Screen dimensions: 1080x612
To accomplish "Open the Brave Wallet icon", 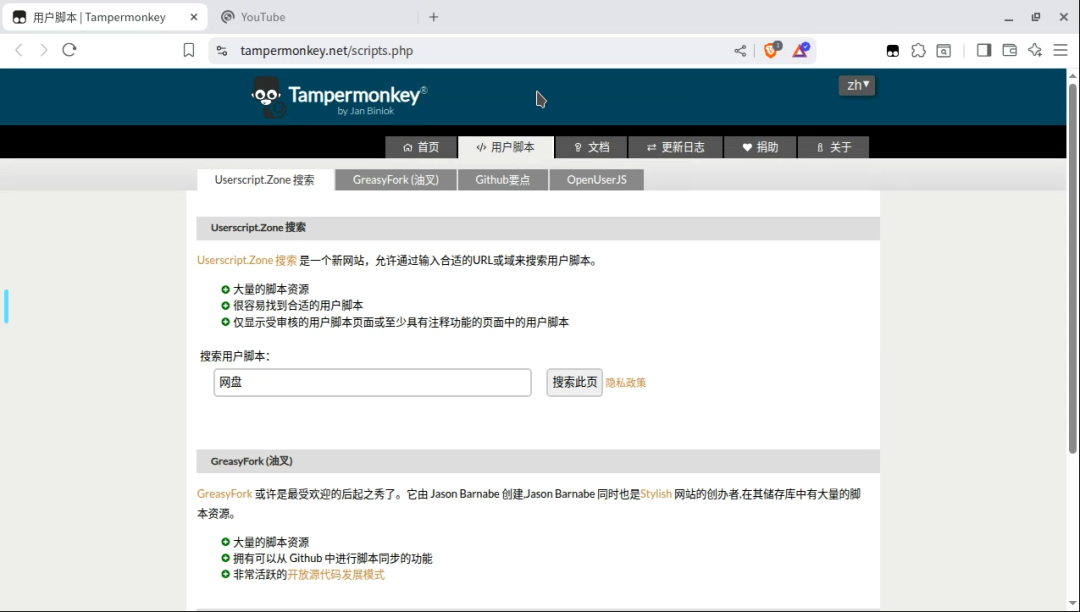I will 1010,50.
